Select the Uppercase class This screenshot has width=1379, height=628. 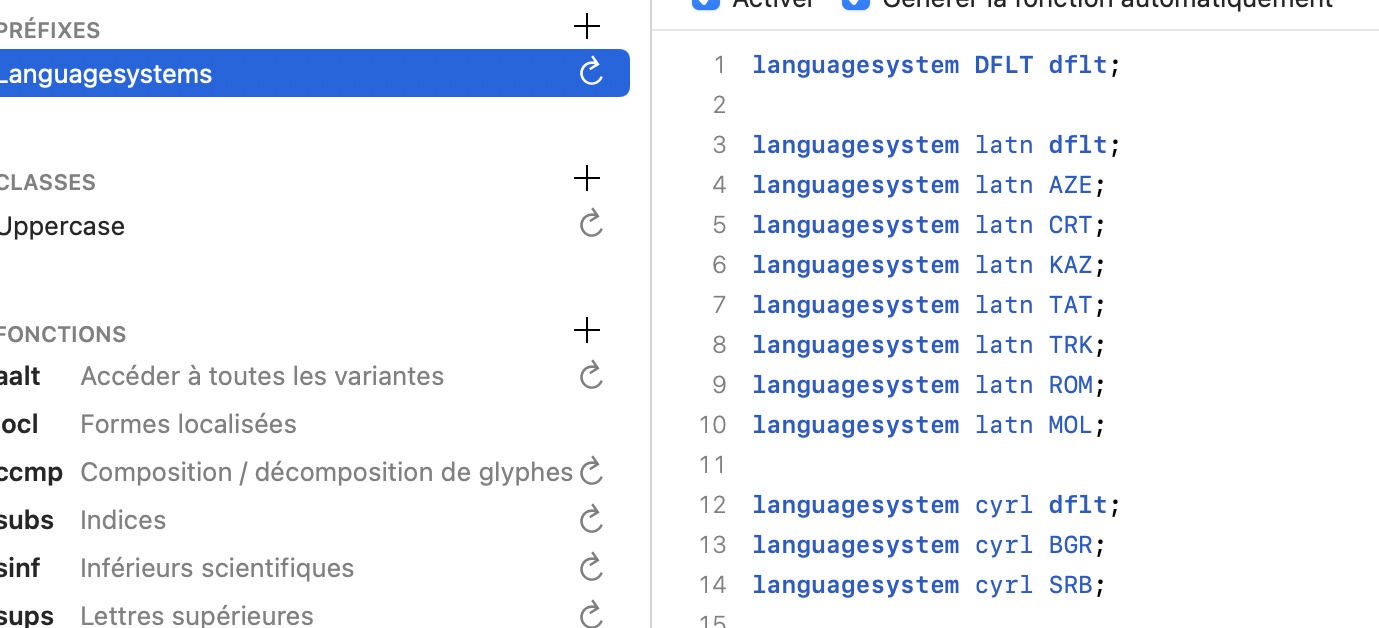point(62,226)
